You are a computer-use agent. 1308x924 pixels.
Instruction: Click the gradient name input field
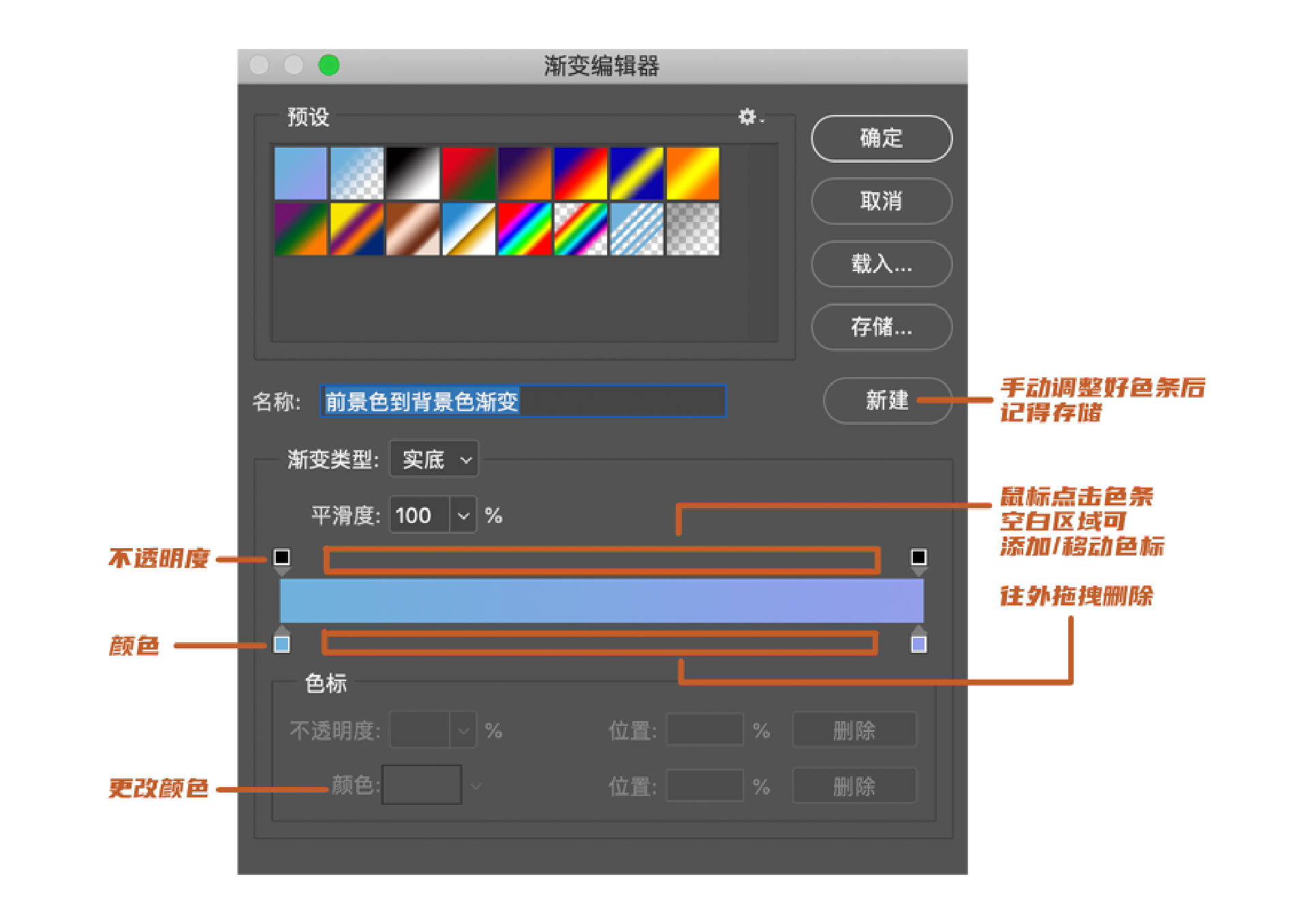click(523, 401)
